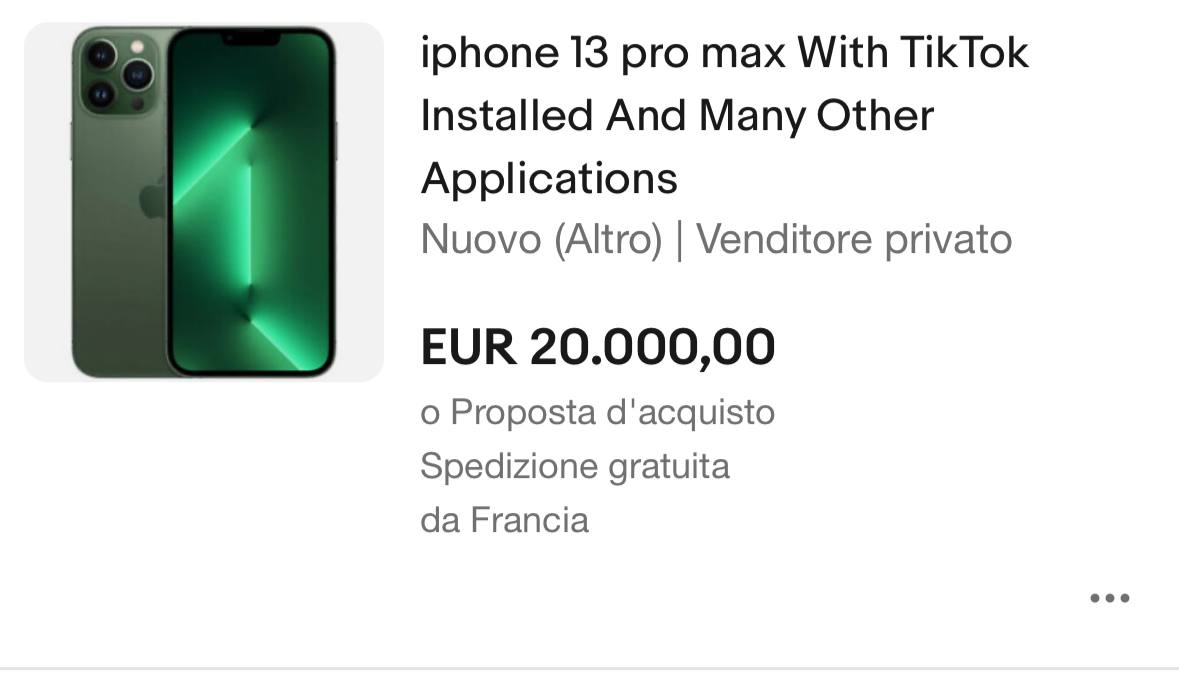Open the three-dot more options menu
This screenshot has width=1179, height=673.
1110,599
